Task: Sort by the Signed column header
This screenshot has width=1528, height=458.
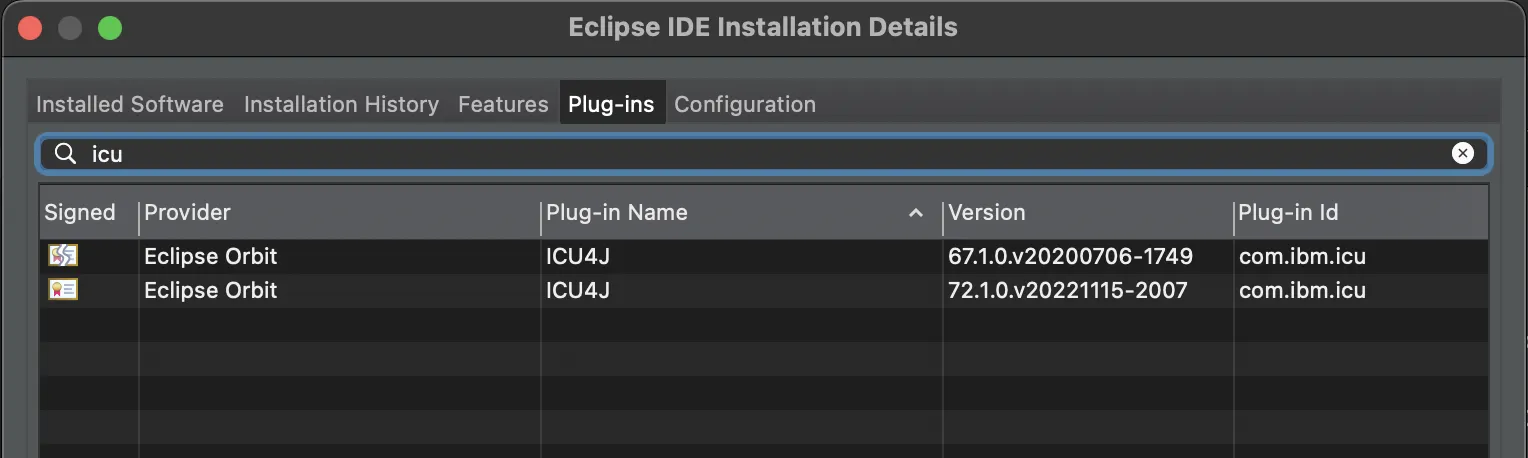Action: click(x=80, y=212)
